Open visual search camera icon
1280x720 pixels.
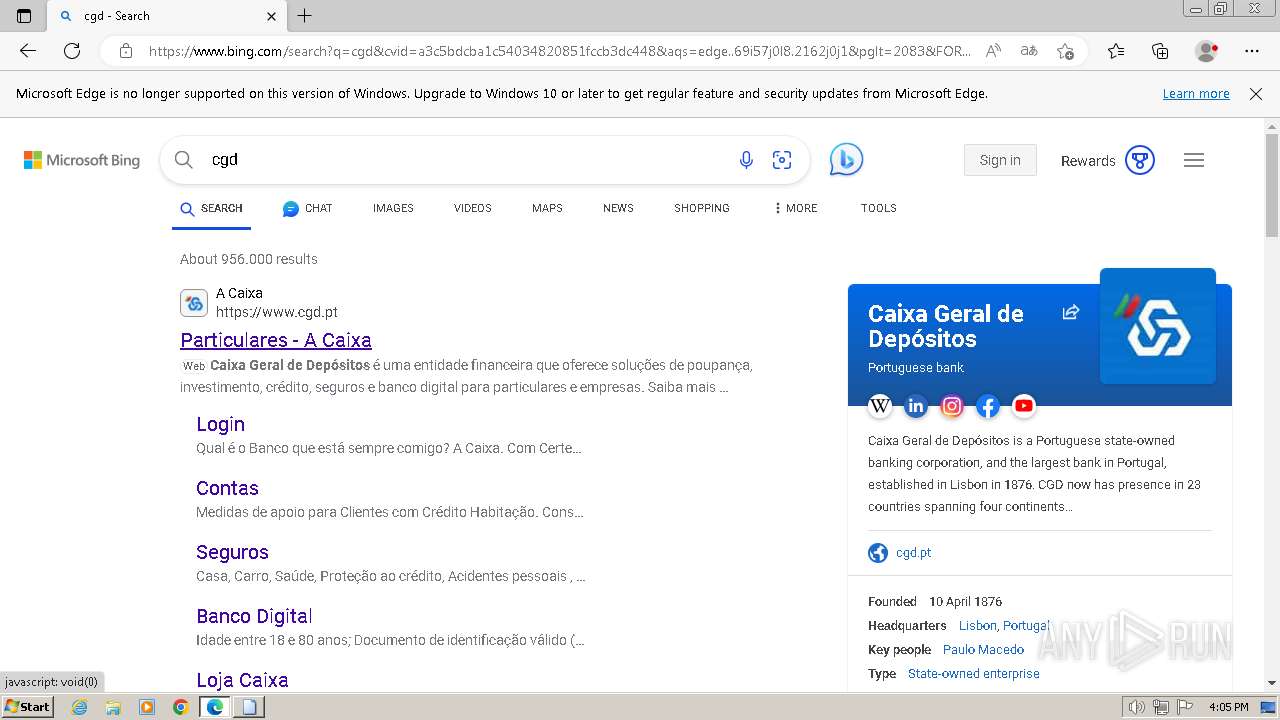[782, 160]
